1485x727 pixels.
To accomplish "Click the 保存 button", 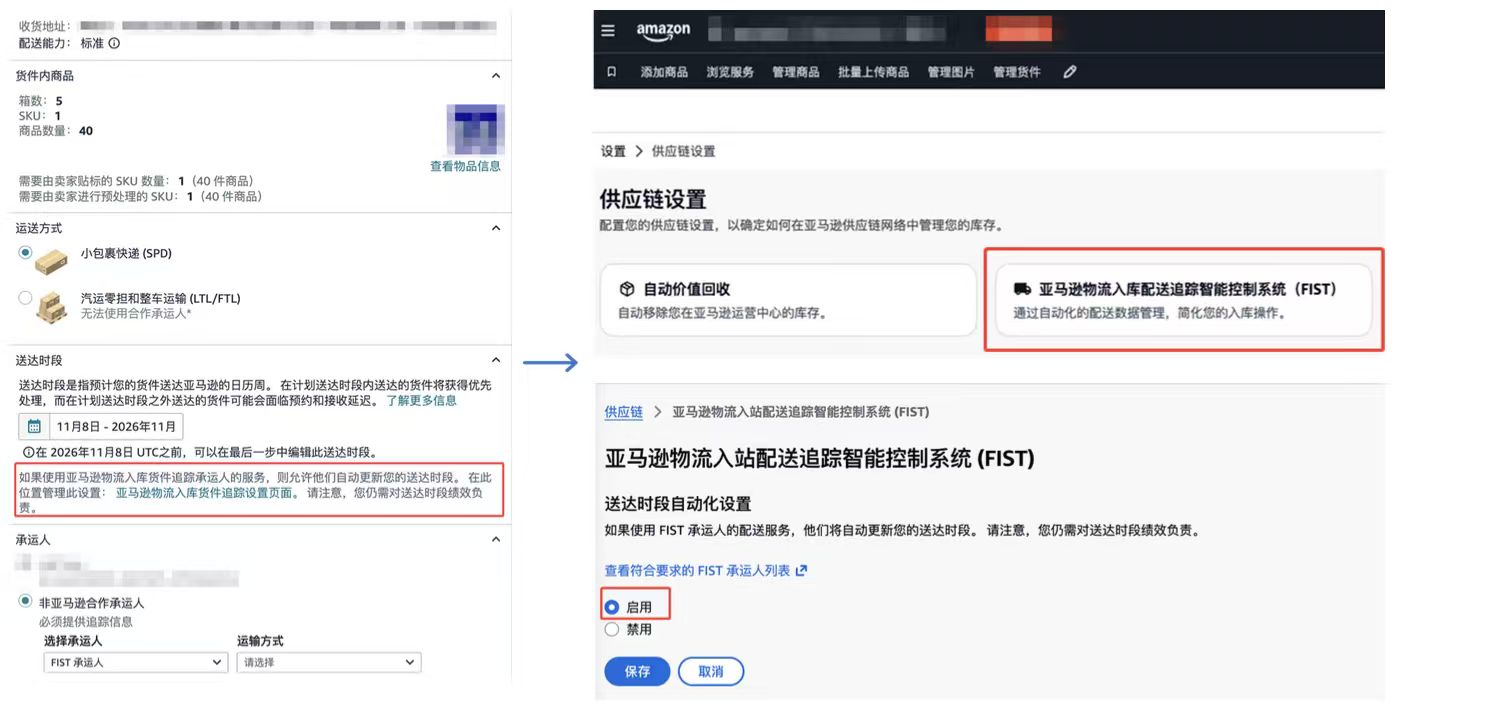I will pyautogui.click(x=637, y=672).
